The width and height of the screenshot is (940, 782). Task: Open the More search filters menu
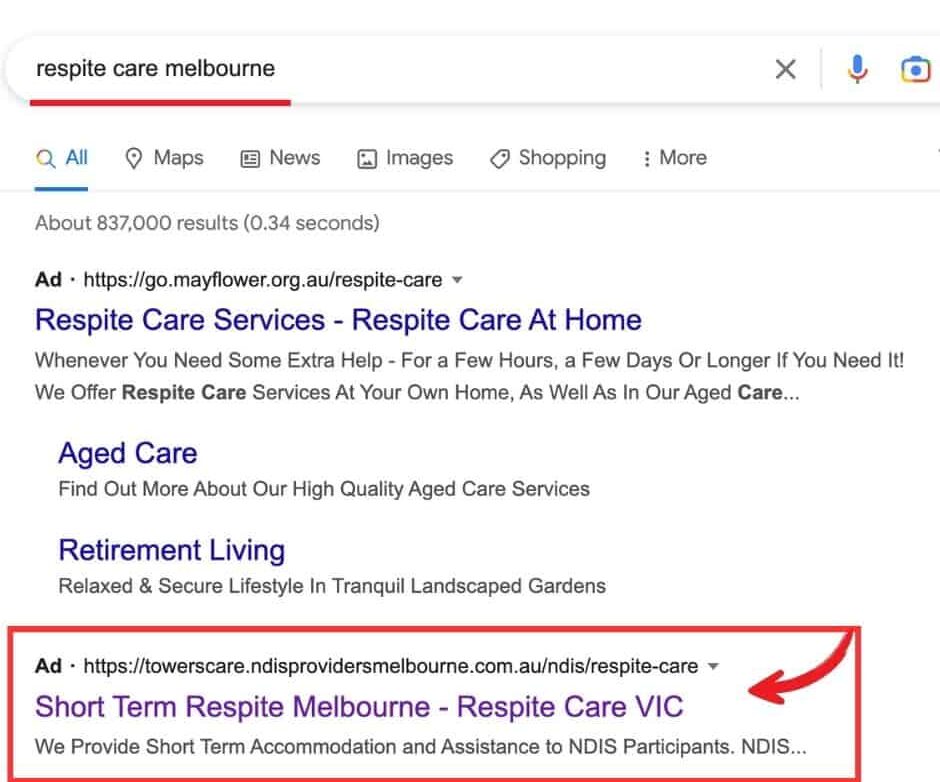[674, 158]
